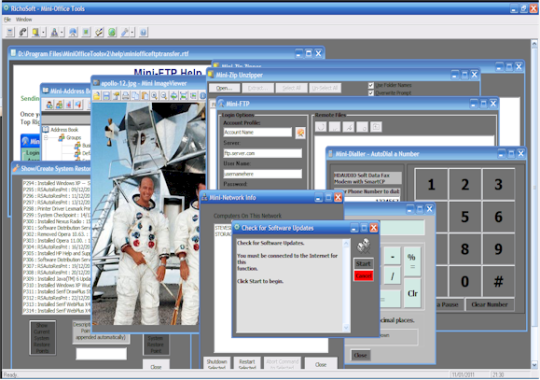Add contact group icon in Address Book
Viewport: 540px width, 380px height.
tap(59, 104)
